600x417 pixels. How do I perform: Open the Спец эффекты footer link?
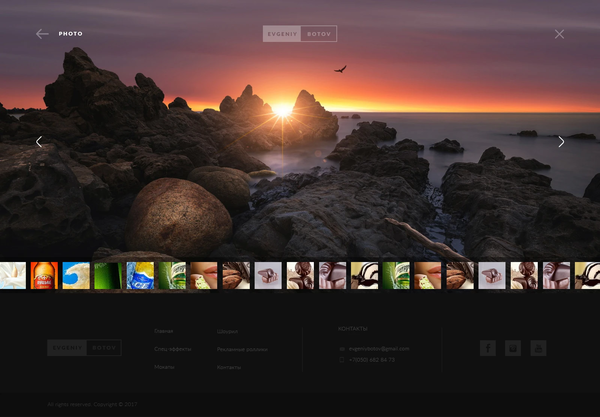pyautogui.click(x=172, y=349)
